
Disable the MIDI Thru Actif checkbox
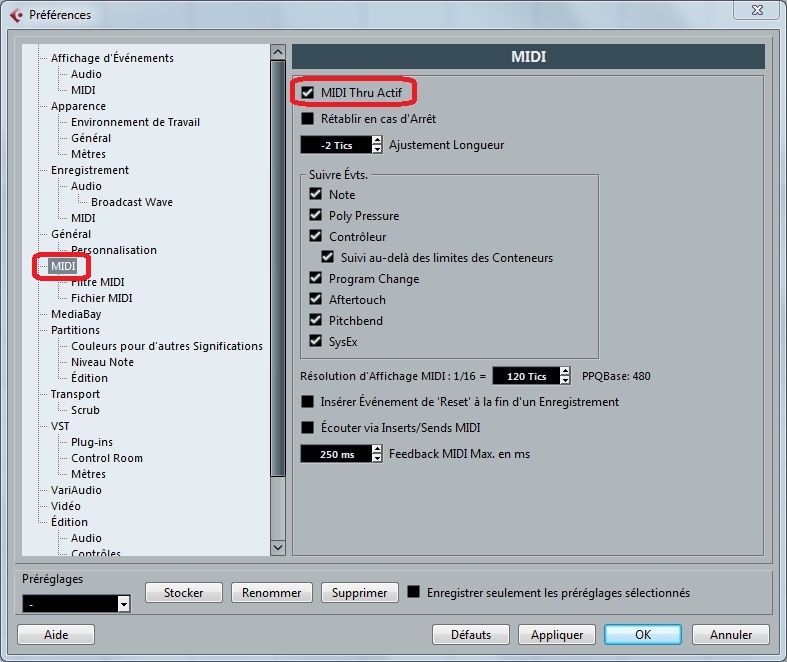coord(308,93)
